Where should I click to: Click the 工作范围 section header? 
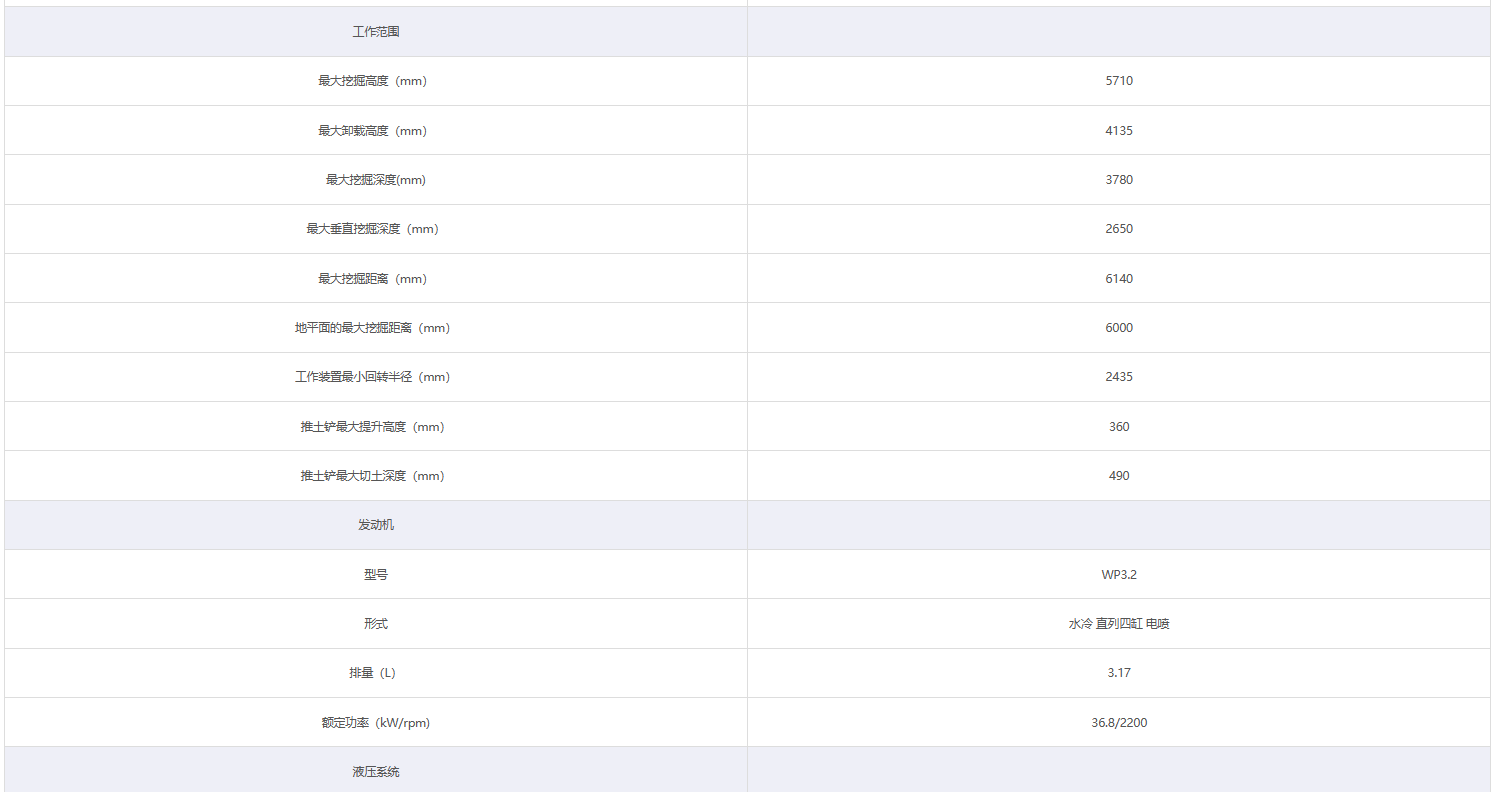point(376,32)
